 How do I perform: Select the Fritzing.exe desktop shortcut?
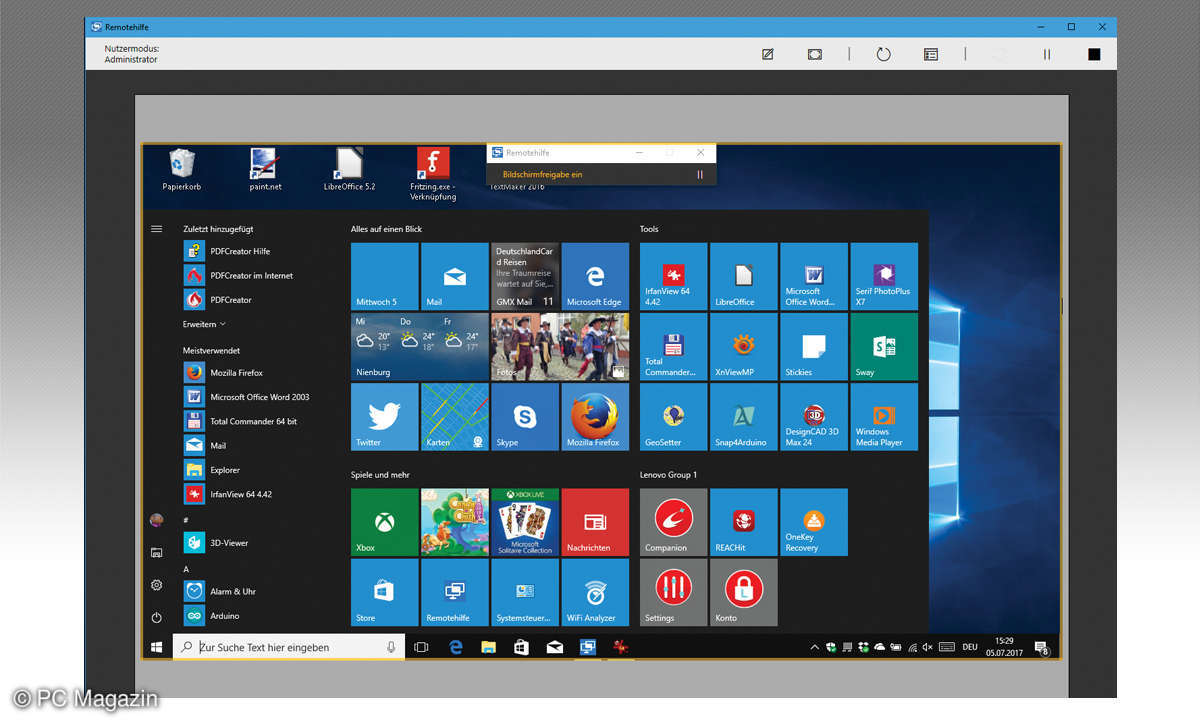[x=433, y=174]
